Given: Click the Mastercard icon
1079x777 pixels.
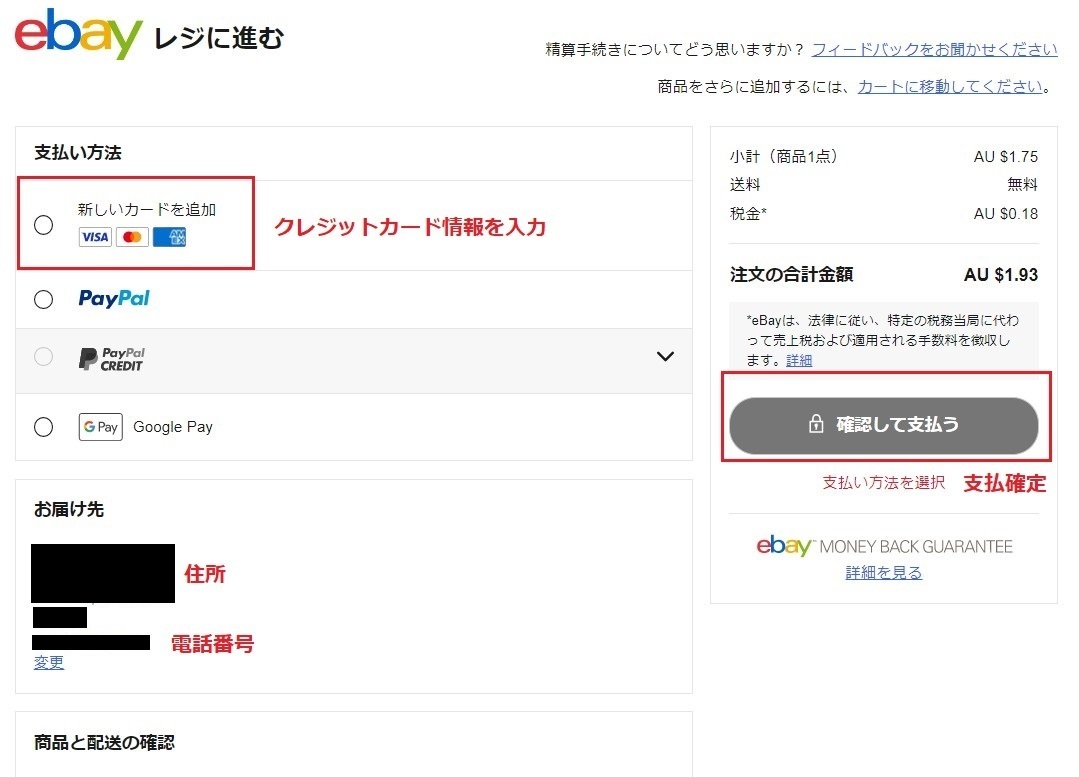Looking at the screenshot, I should pyautogui.click(x=132, y=237).
